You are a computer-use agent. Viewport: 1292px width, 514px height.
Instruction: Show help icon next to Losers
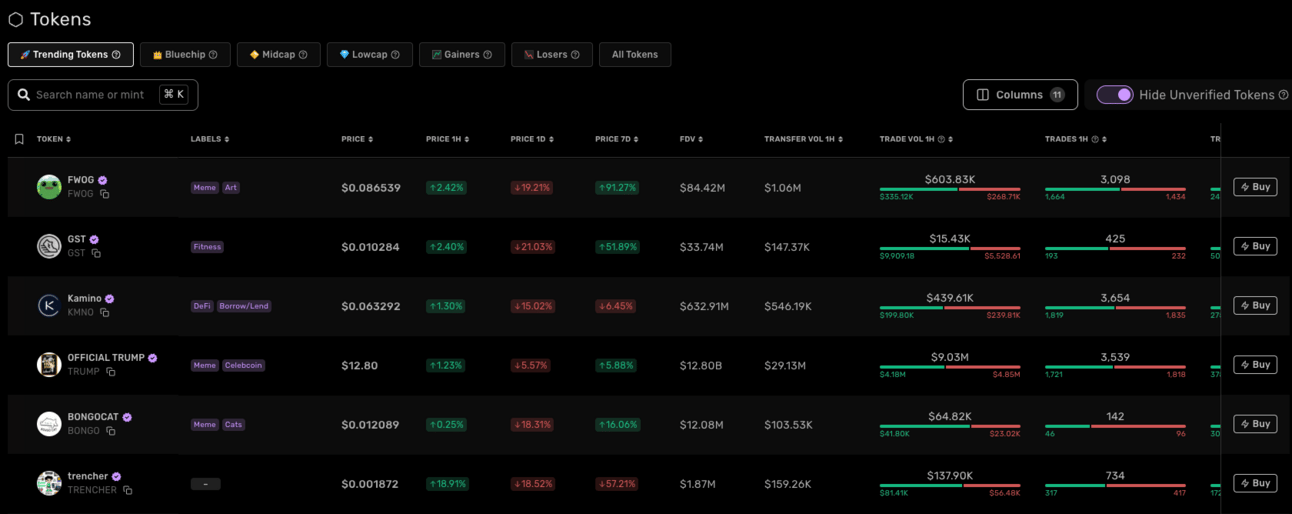[575, 55]
